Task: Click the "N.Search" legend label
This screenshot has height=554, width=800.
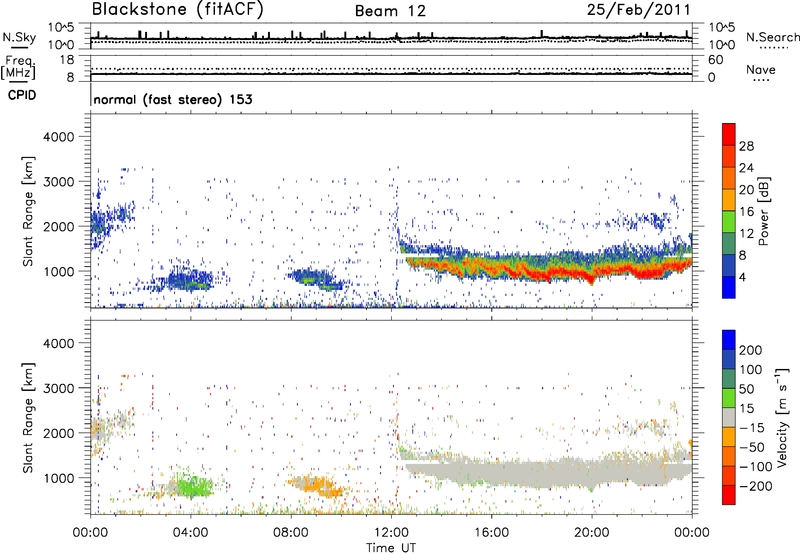Action: 772,37
